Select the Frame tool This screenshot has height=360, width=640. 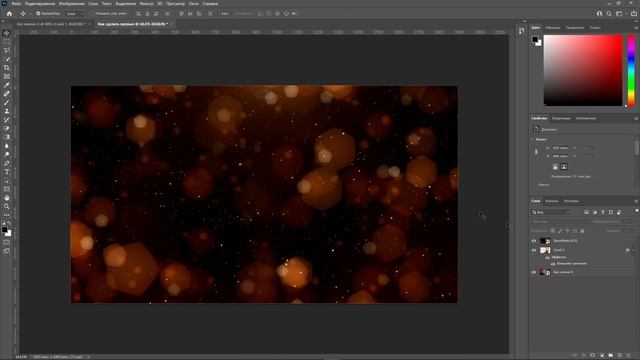(7, 76)
